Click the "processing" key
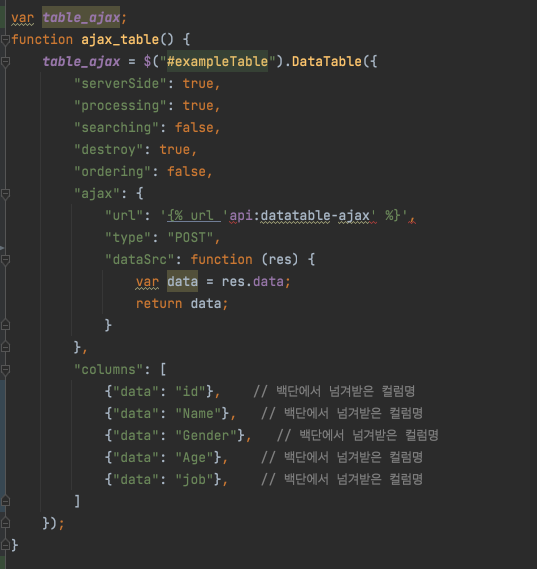The image size is (537, 569). [120, 106]
